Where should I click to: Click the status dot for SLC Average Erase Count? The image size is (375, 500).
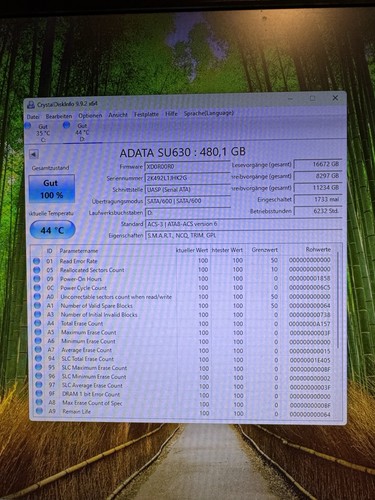click(x=39, y=385)
